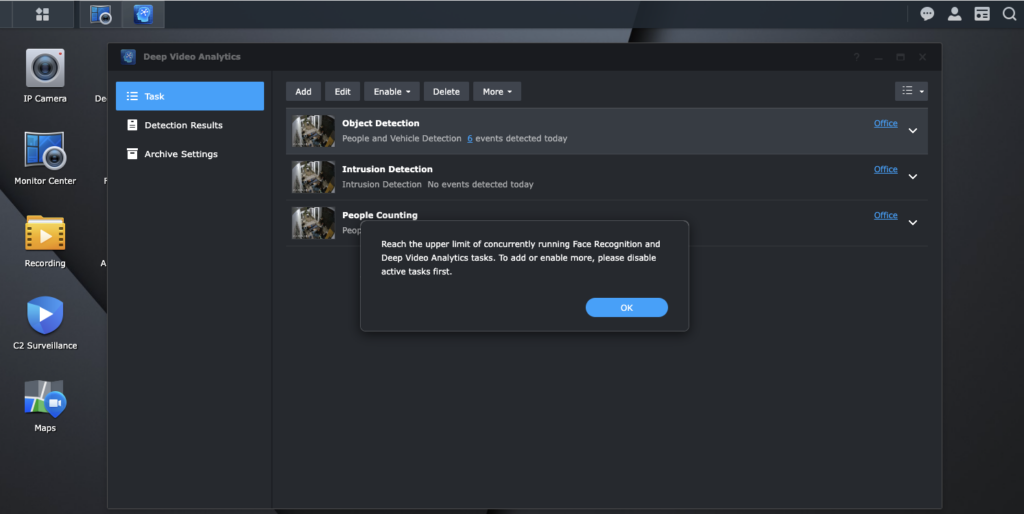Screen dimensions: 1024x514
Task: Open the Recording app icon
Action: pos(45,234)
